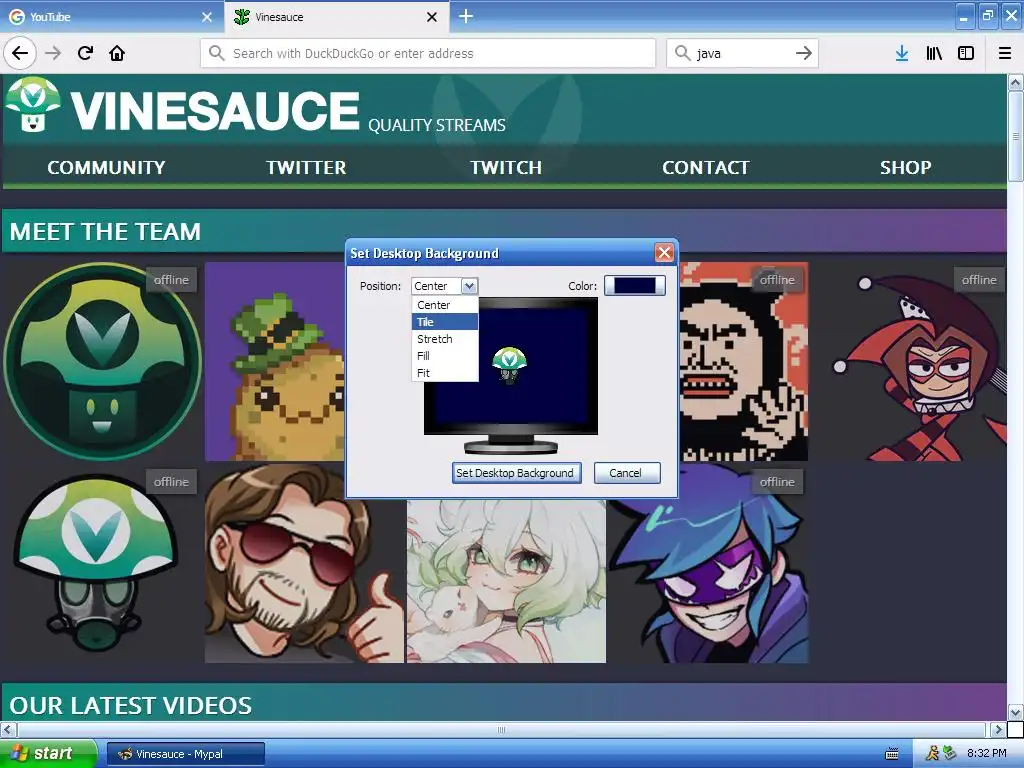Close the Vinesauce tab

[x=432, y=17]
